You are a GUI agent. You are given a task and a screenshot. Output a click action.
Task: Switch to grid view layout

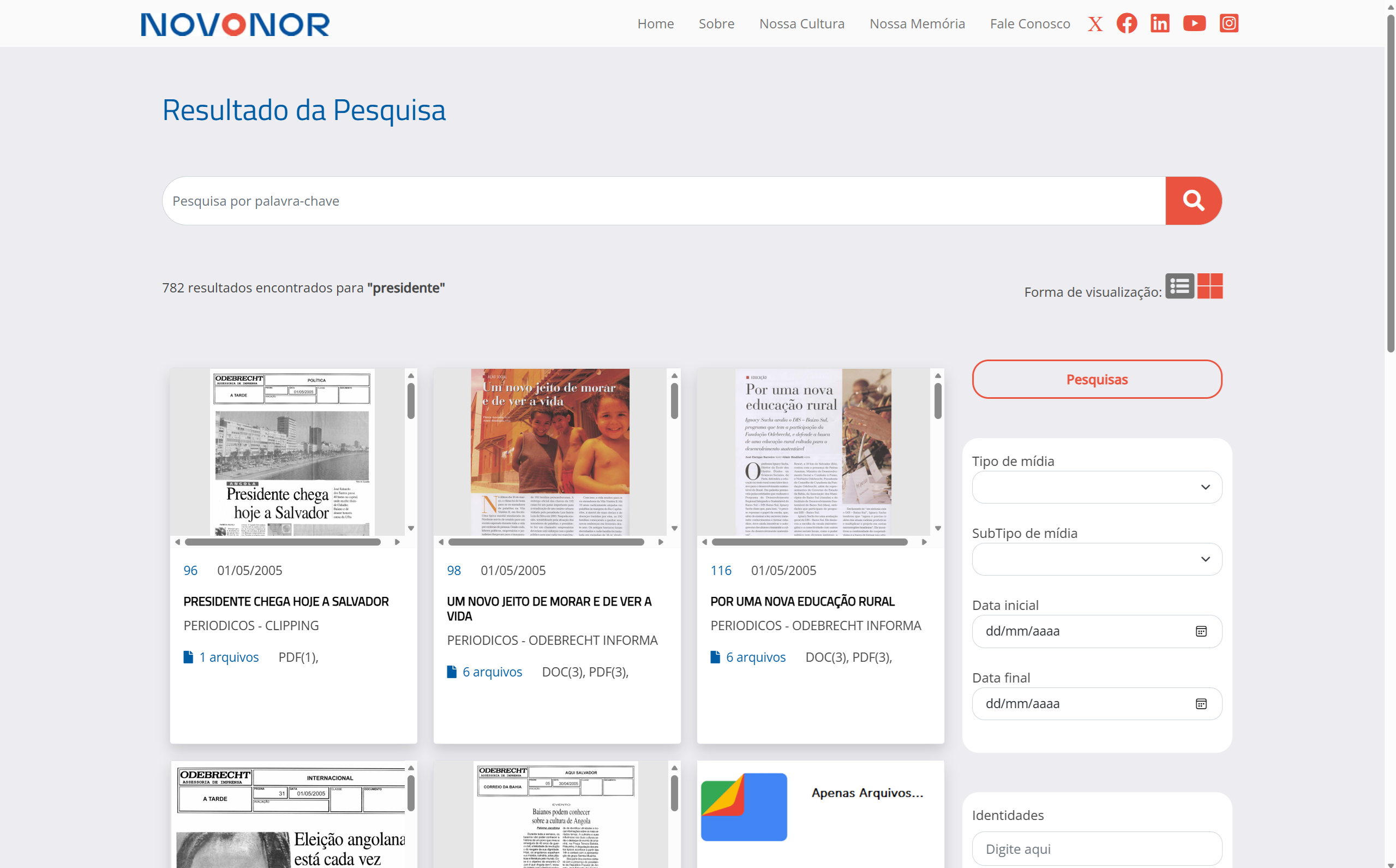[1209, 286]
